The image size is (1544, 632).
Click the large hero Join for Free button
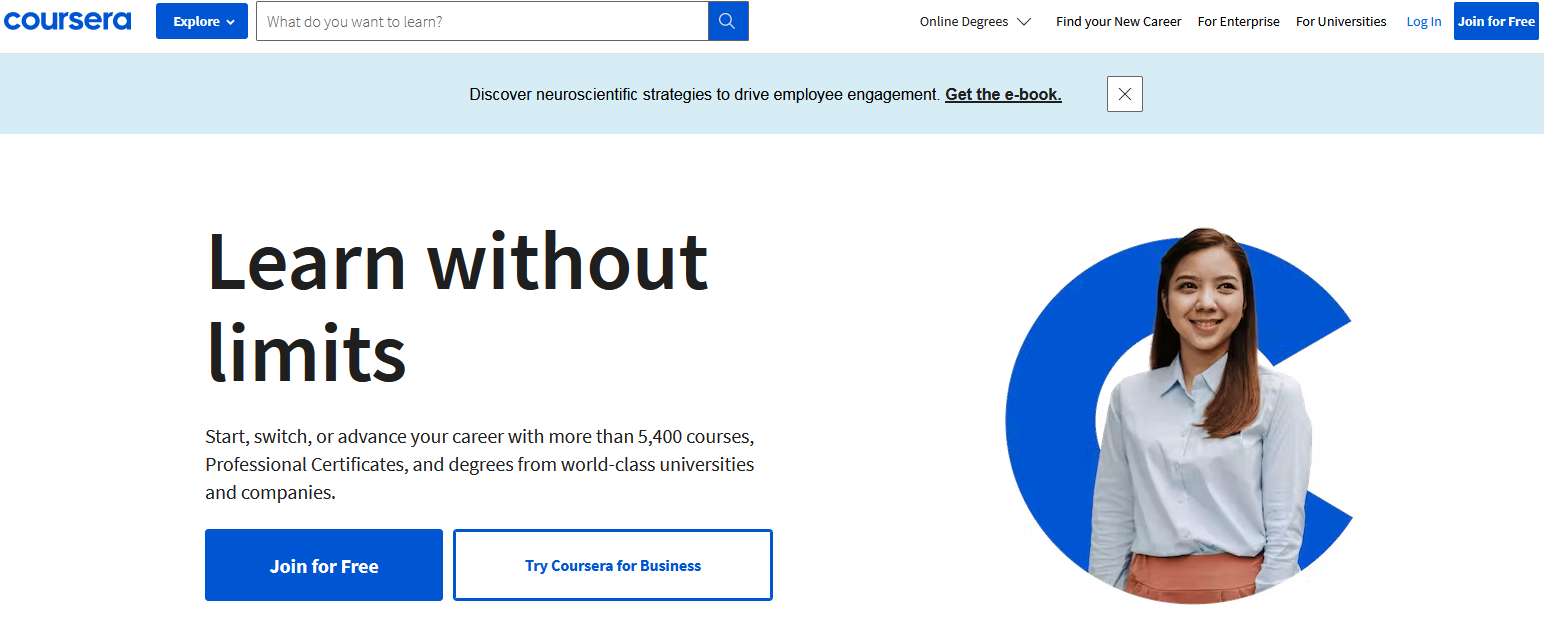pyautogui.click(x=324, y=565)
